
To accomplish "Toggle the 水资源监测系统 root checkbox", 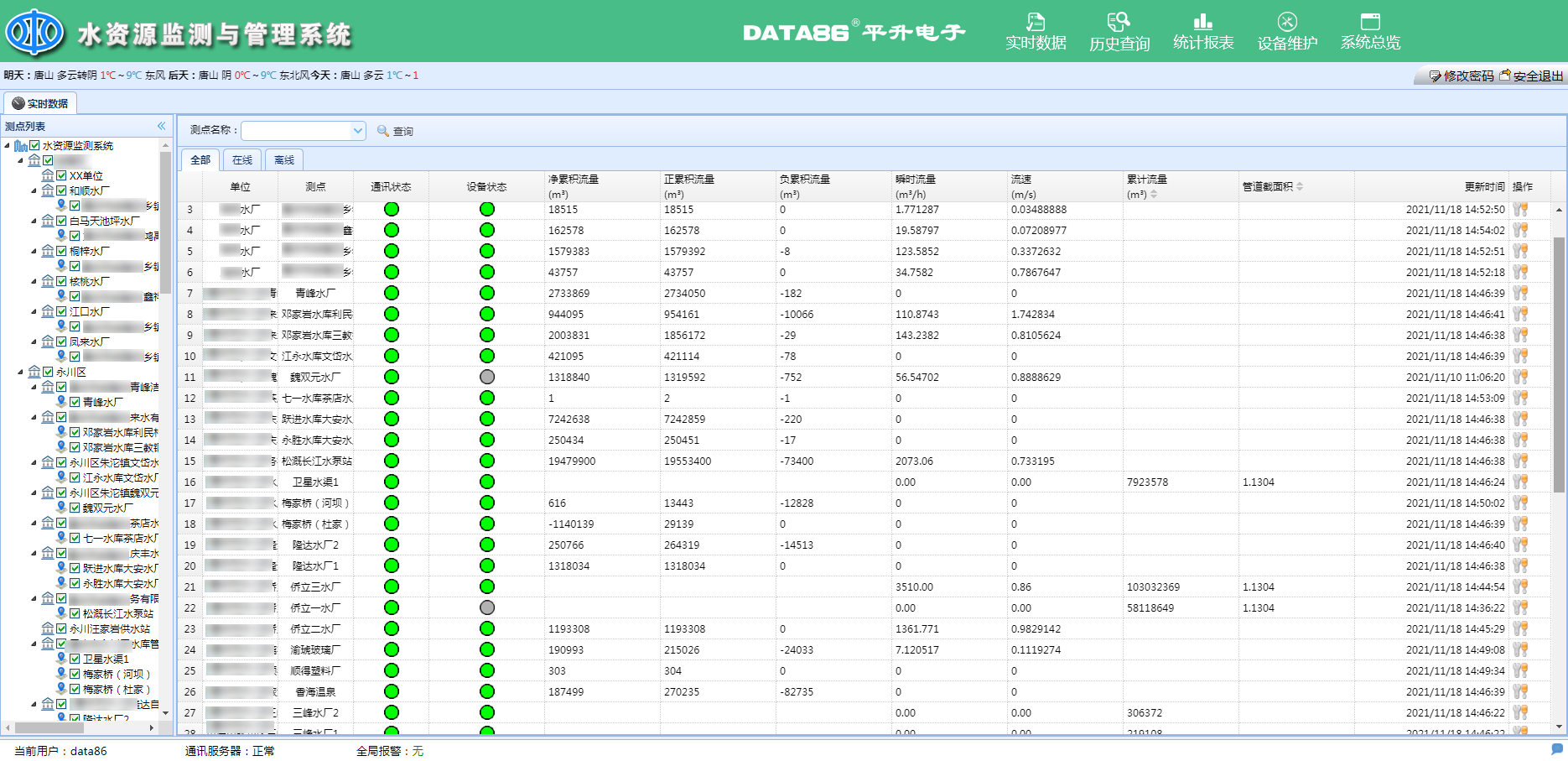I will pyautogui.click(x=34, y=145).
